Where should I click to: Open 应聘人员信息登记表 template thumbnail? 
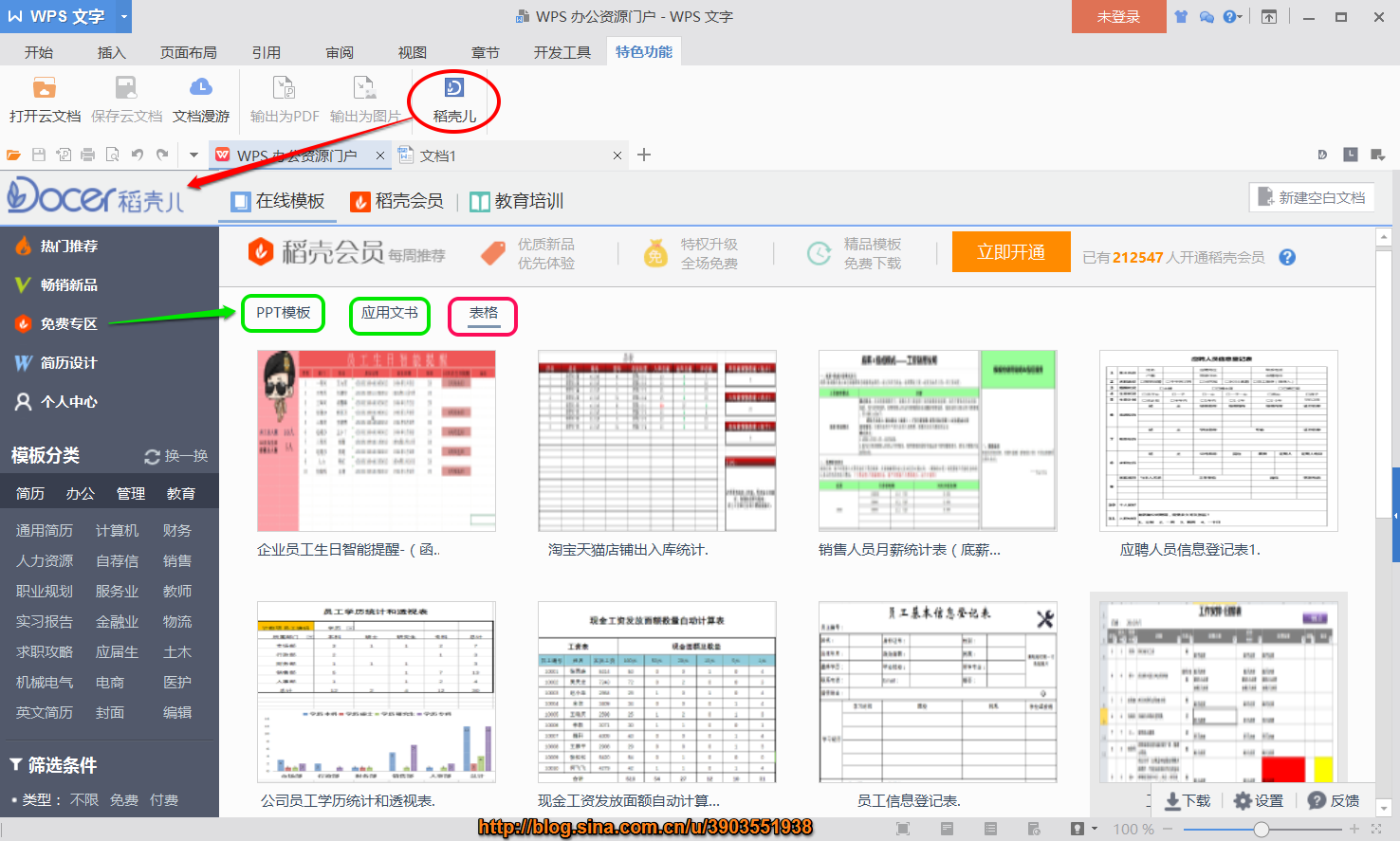coord(1219,441)
